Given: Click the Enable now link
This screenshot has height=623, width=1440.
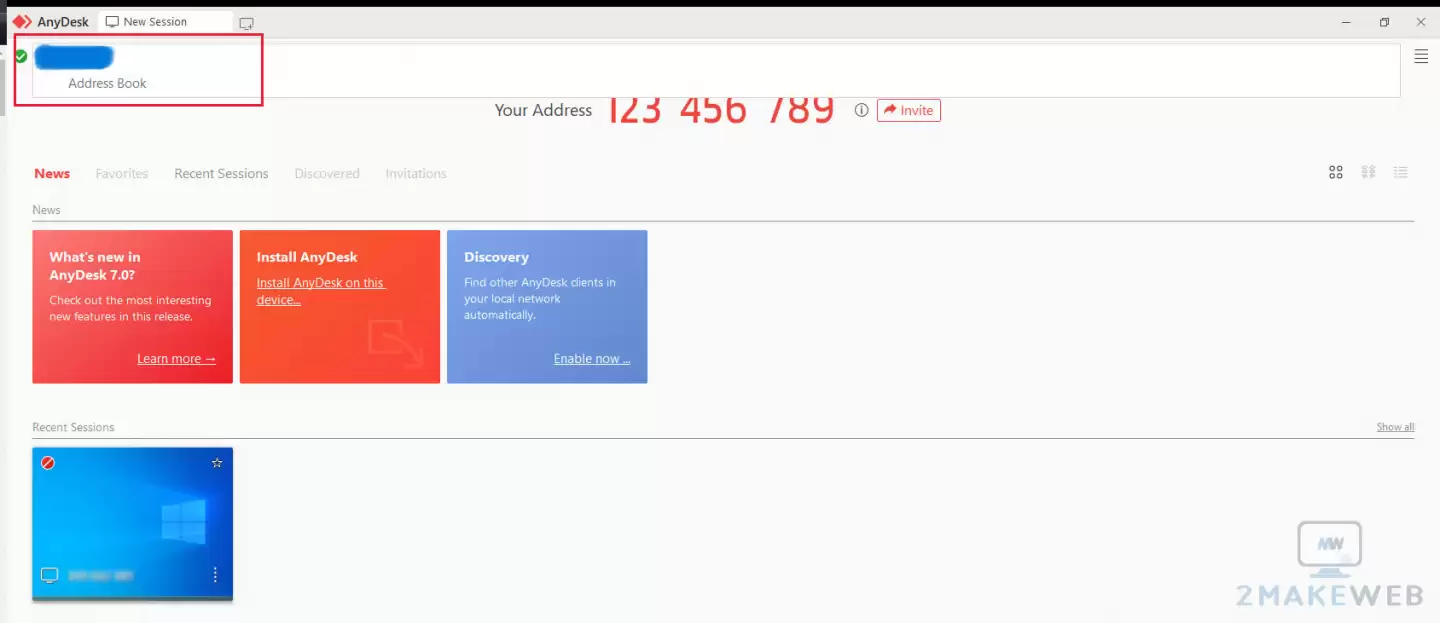Looking at the screenshot, I should pyautogui.click(x=592, y=359).
